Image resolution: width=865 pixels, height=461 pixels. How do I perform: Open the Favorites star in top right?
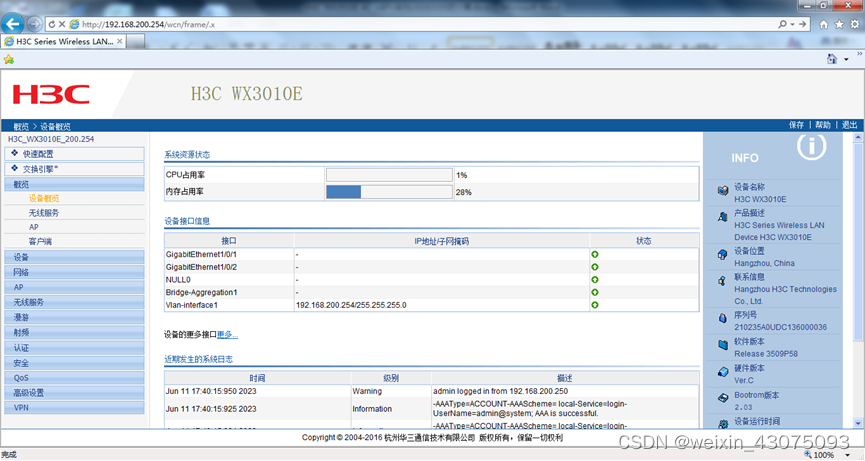839,24
